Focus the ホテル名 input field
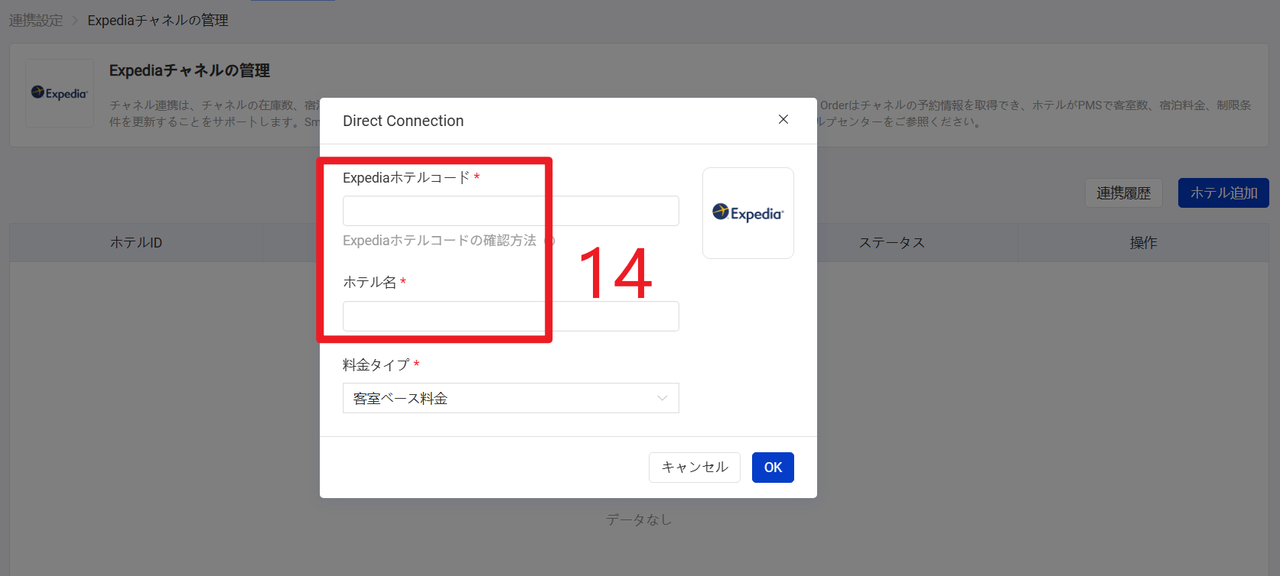This screenshot has height=576, width=1280. tap(510, 316)
